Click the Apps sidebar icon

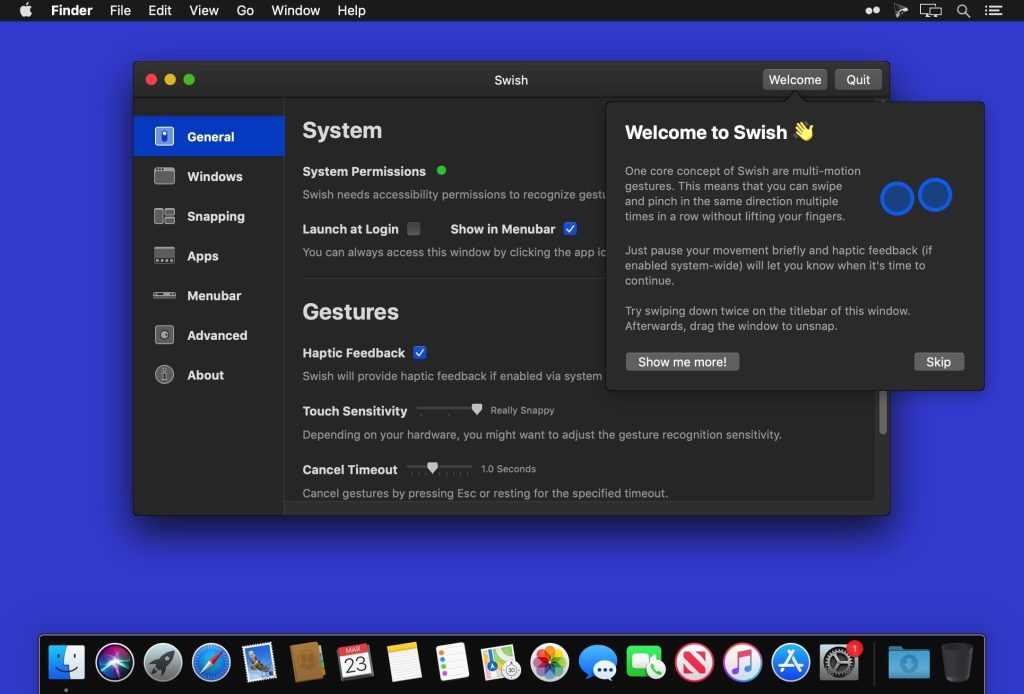(164, 256)
